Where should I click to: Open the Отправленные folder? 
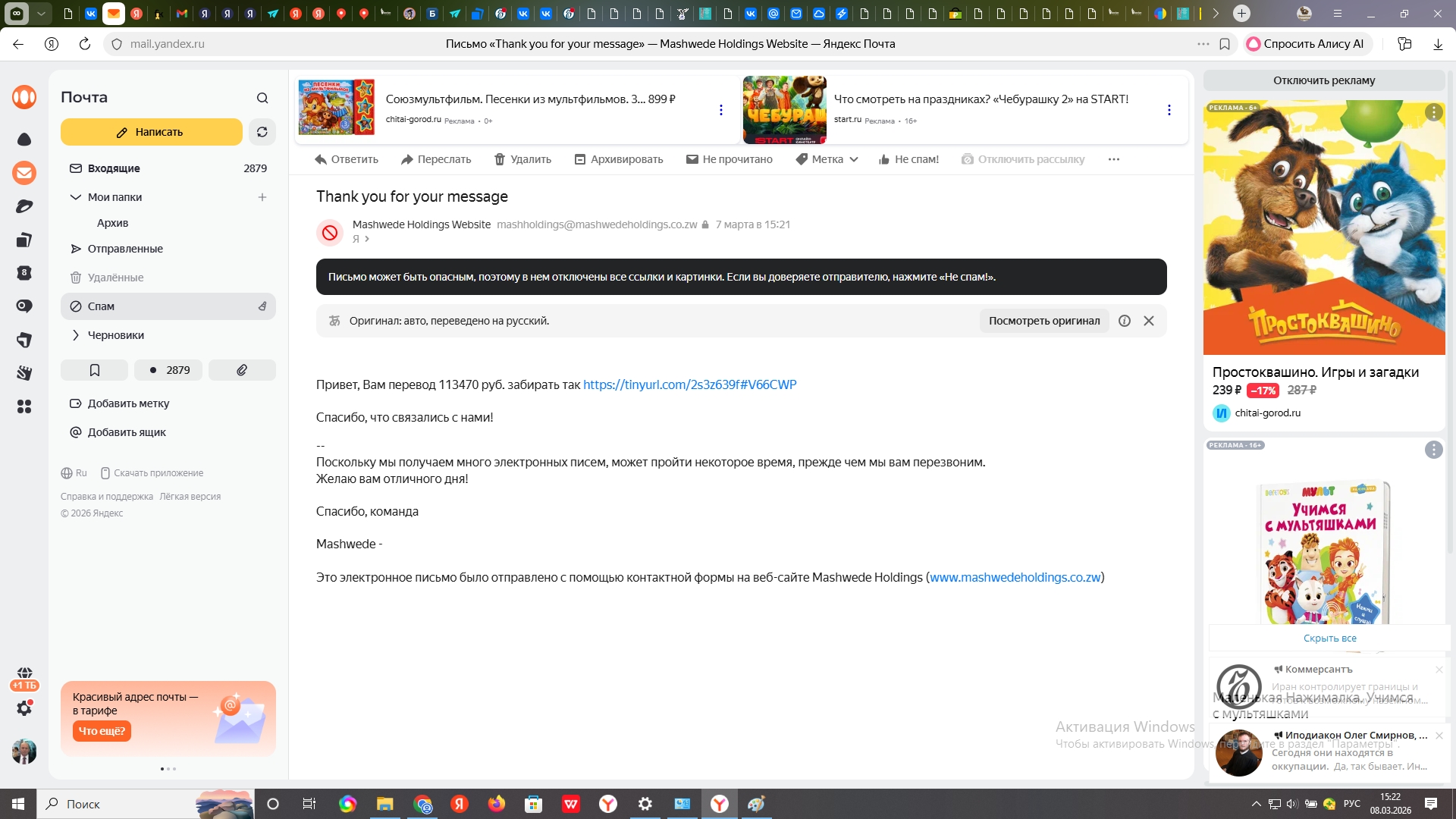point(125,249)
